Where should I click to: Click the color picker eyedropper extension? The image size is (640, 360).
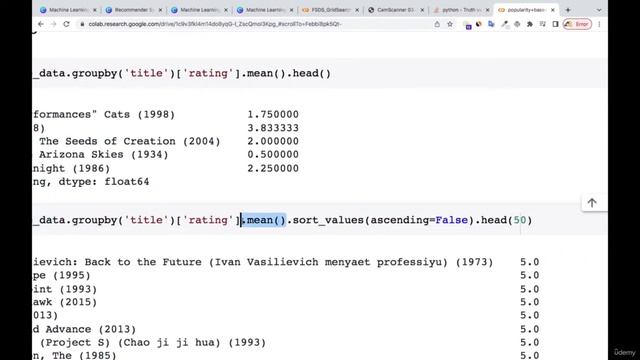click(x=504, y=24)
